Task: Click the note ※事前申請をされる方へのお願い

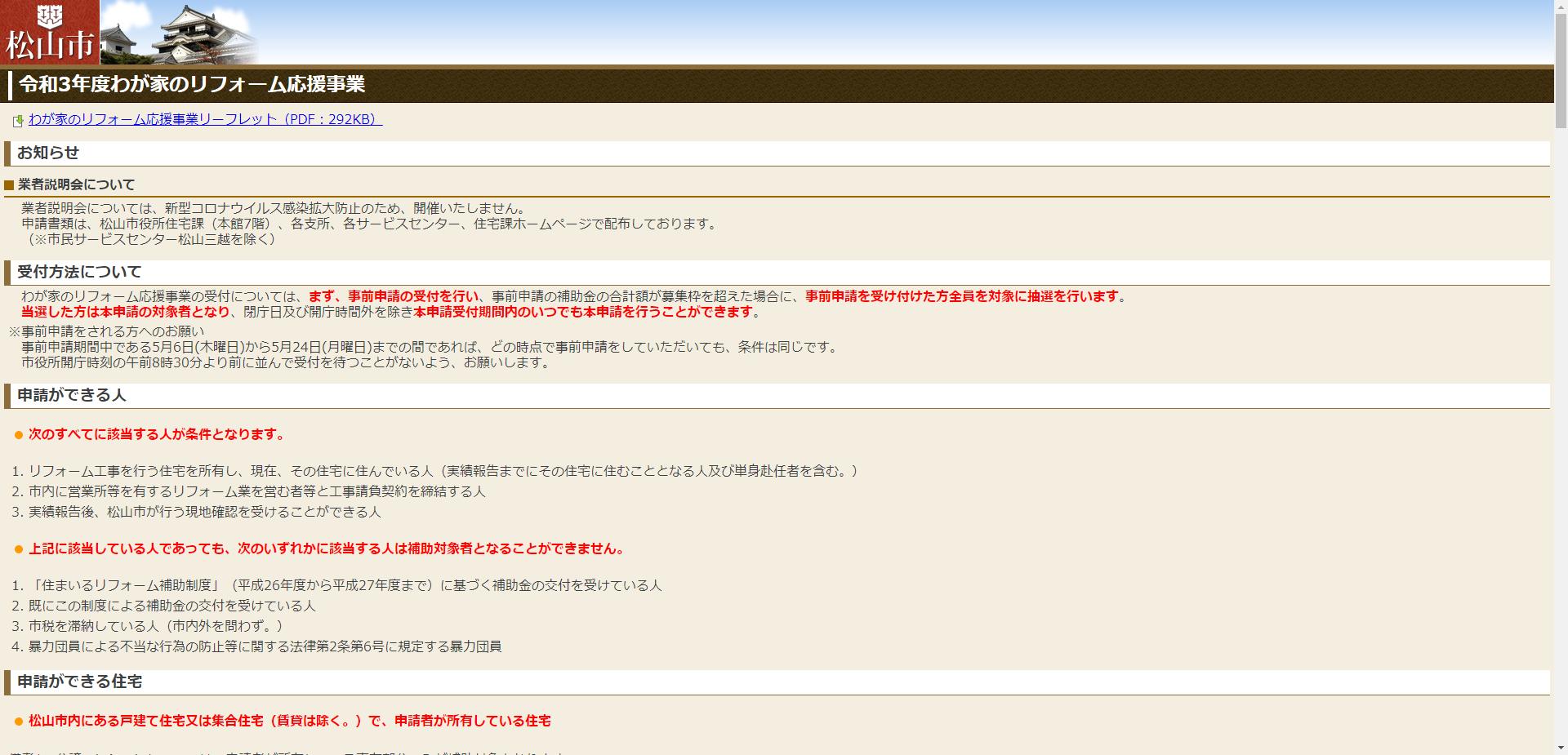Action: 106,331
